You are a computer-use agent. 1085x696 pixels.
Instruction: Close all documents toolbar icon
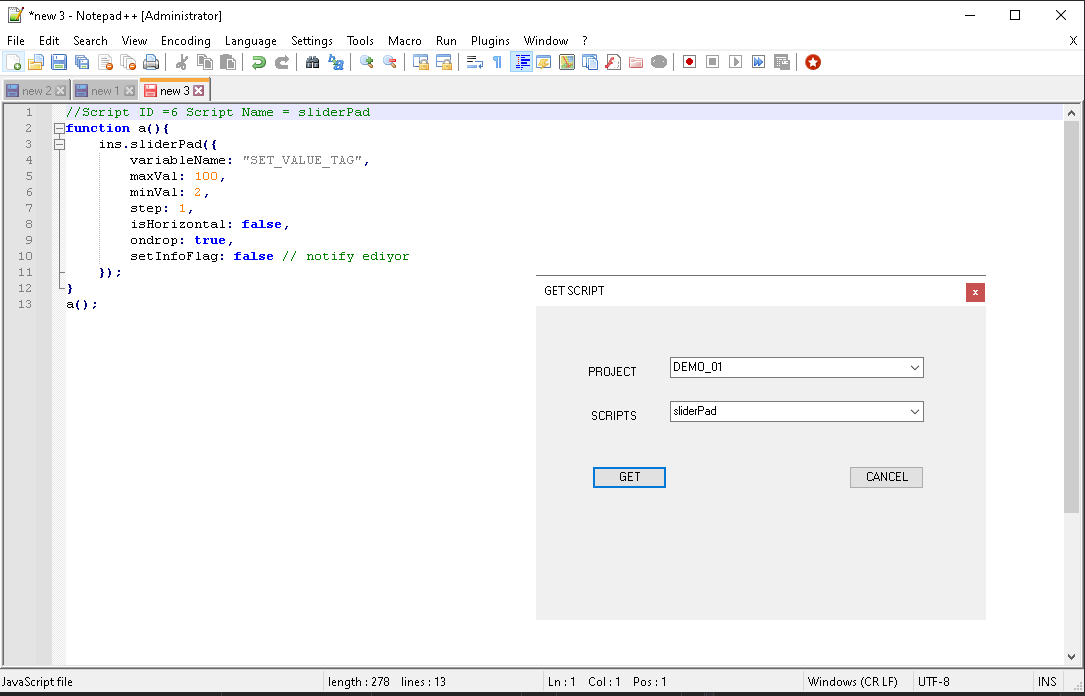pyautogui.click(x=128, y=62)
